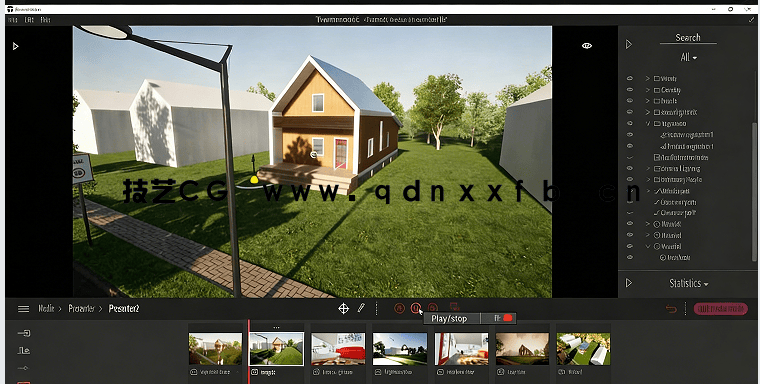Click the checkmark icon at top right
This screenshot has width=760, height=384.
[x=752, y=20]
